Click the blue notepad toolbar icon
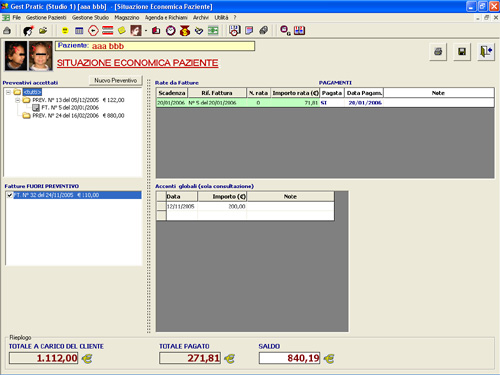Image resolution: width=500 pixels, height=375 pixels. [249, 31]
